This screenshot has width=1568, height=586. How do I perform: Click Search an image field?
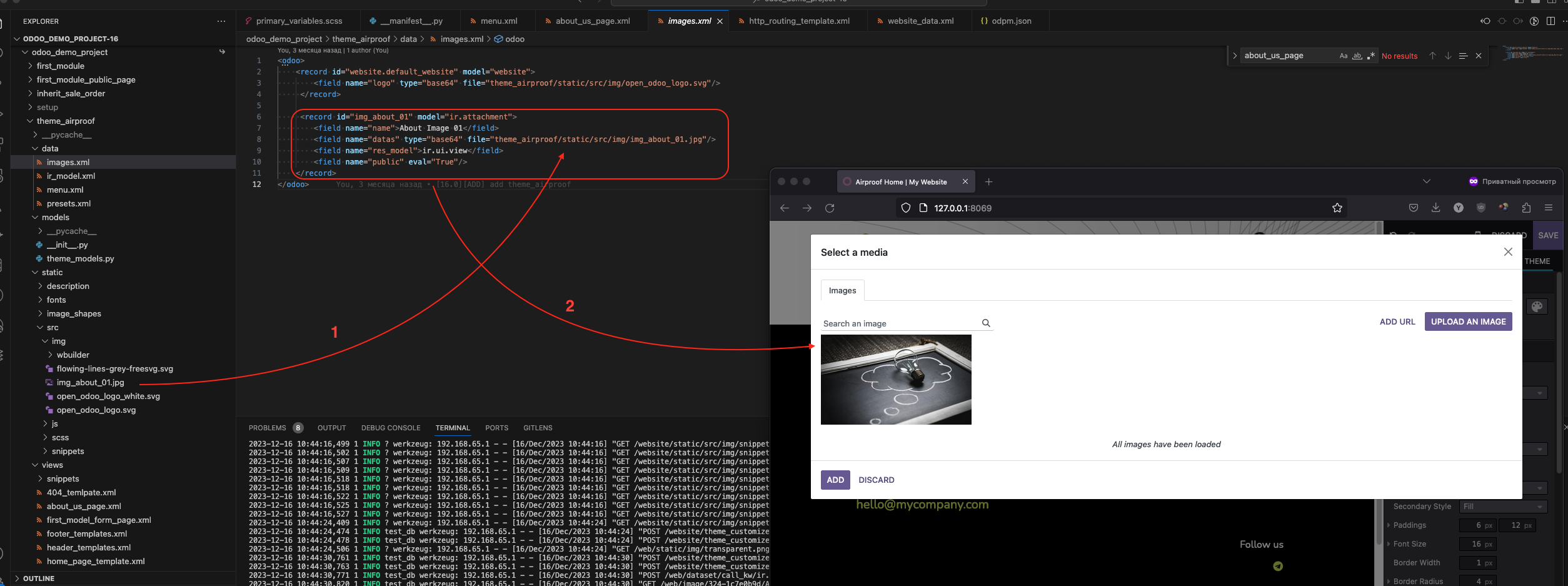900,323
